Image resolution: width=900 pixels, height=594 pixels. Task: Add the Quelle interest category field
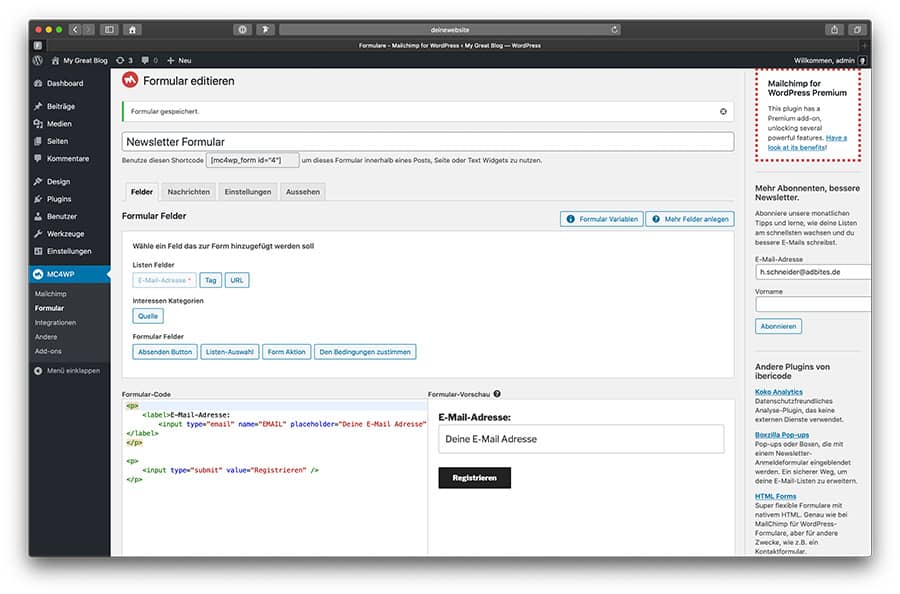[x=147, y=315]
